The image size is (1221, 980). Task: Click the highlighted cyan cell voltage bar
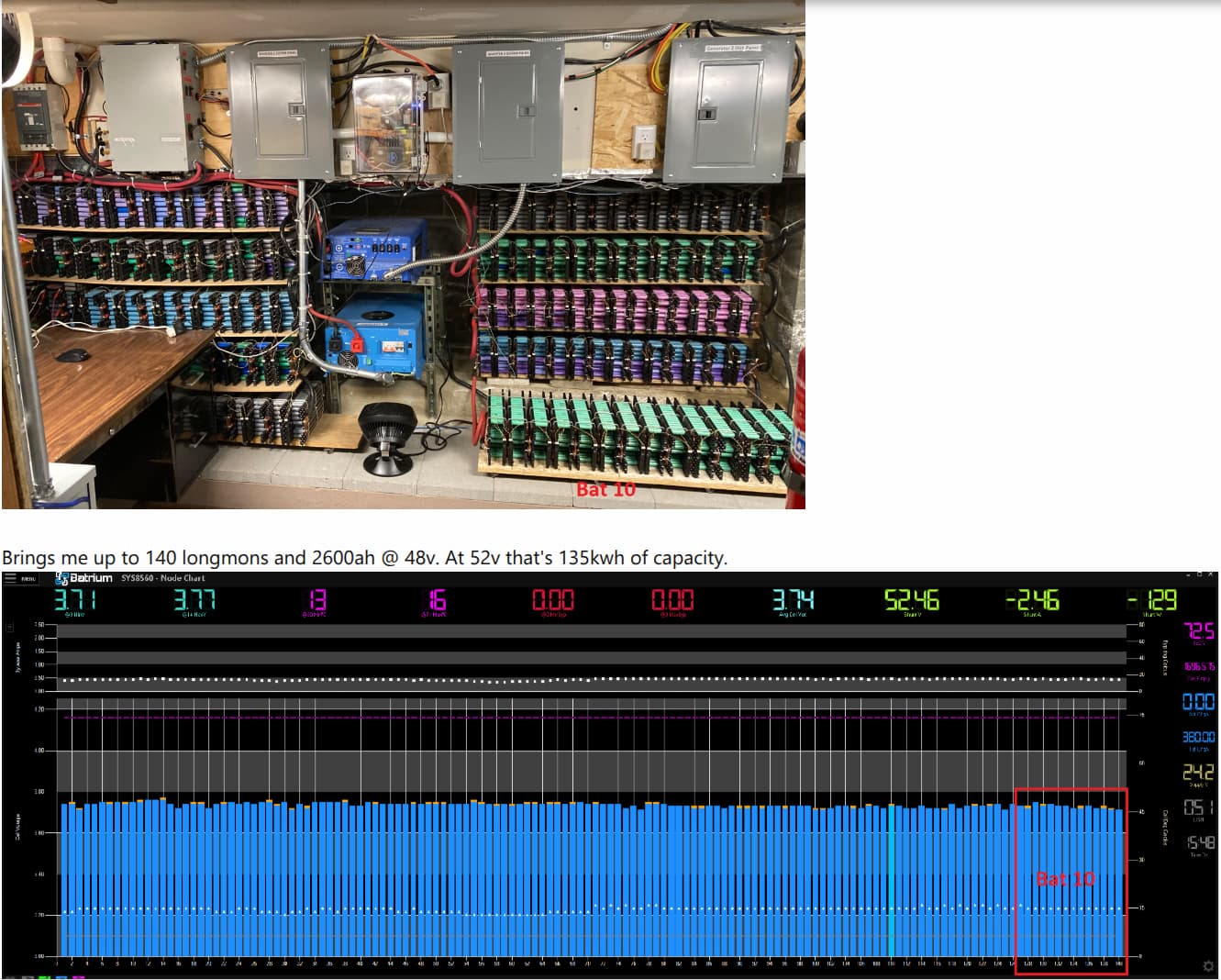(x=891, y=881)
